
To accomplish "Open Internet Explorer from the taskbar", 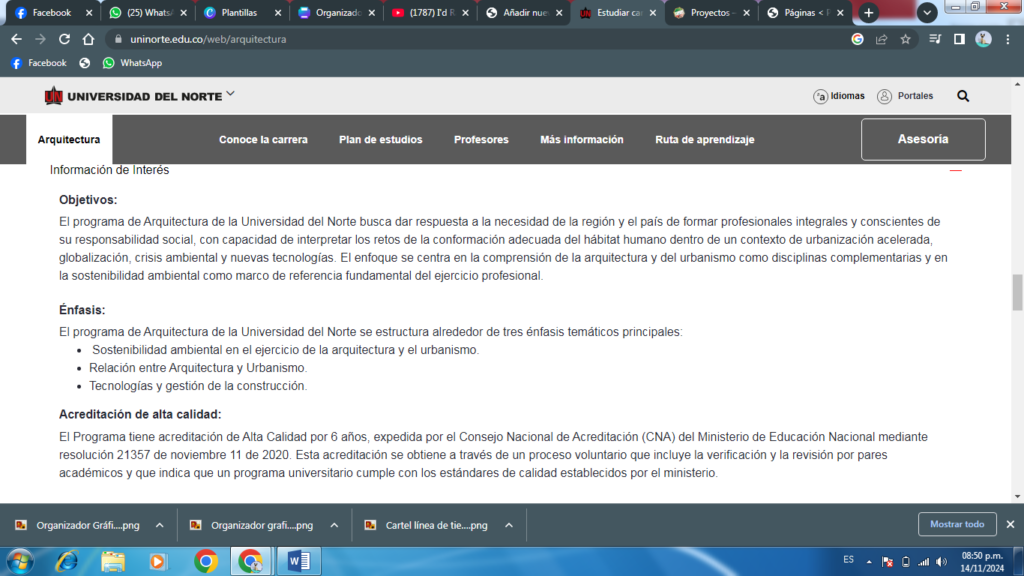I will click(67, 561).
